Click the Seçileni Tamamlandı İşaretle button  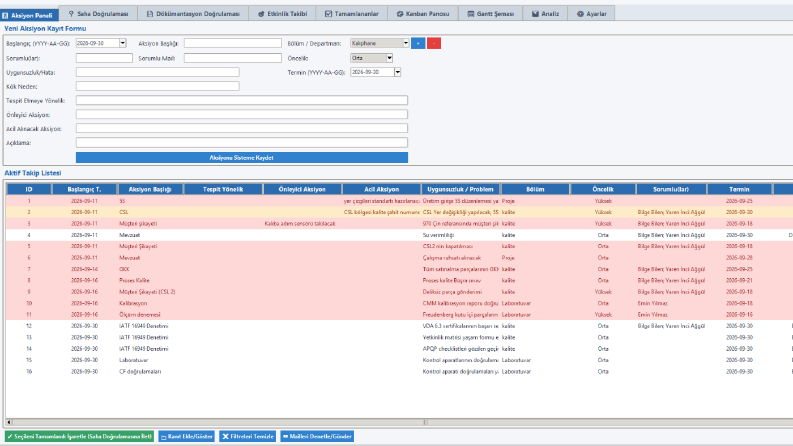(x=79, y=436)
